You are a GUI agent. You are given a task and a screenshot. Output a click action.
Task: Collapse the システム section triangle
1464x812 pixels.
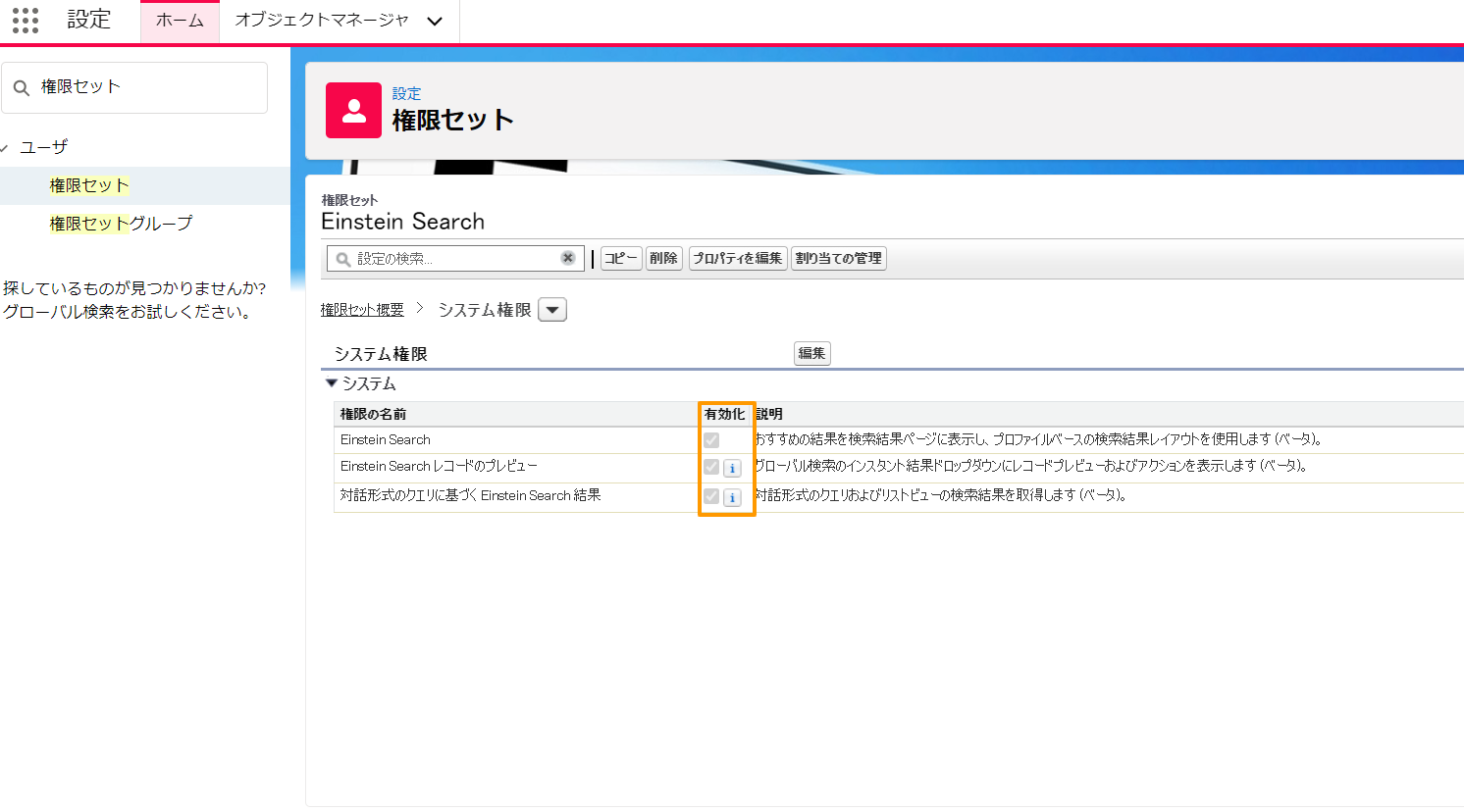pos(332,383)
